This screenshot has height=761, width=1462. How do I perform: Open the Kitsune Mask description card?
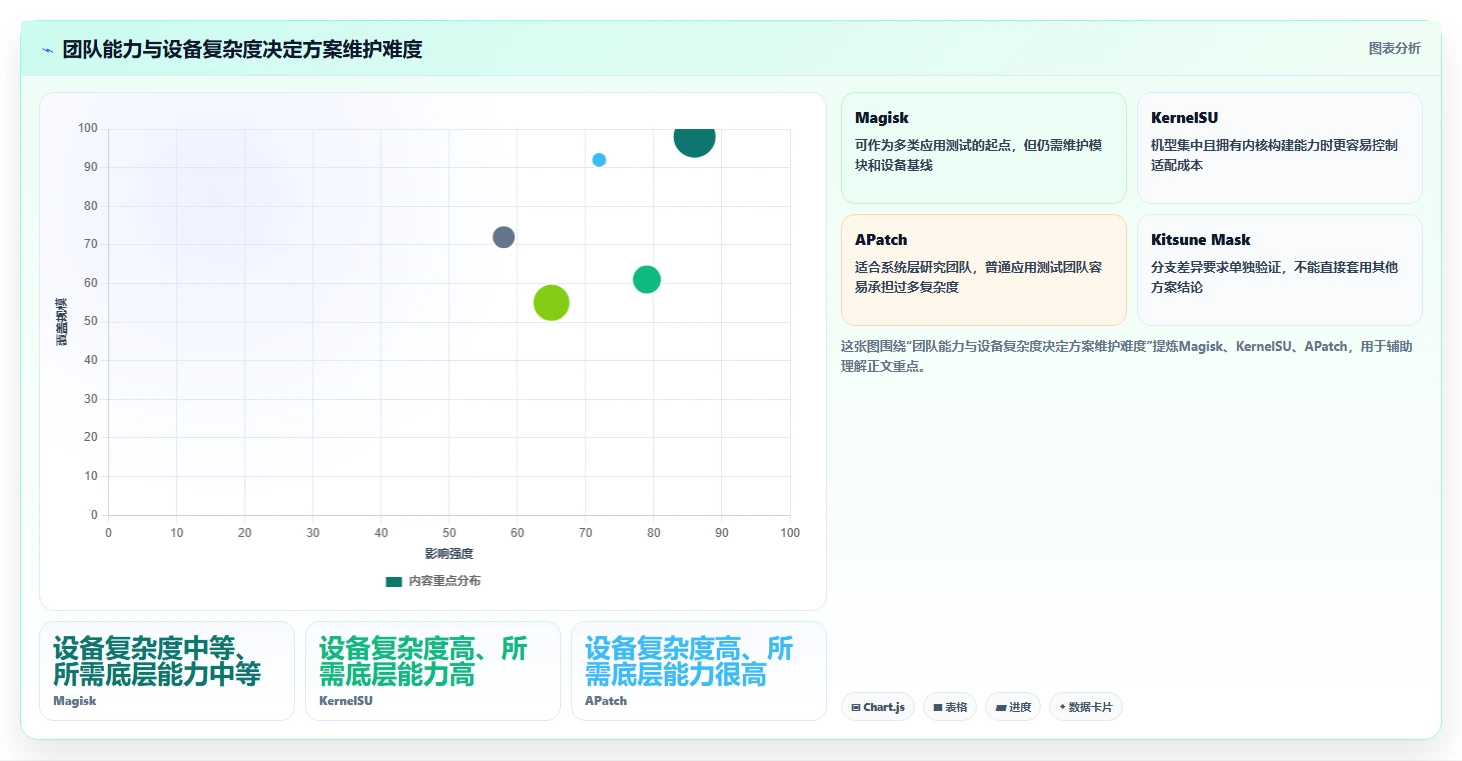click(1280, 270)
